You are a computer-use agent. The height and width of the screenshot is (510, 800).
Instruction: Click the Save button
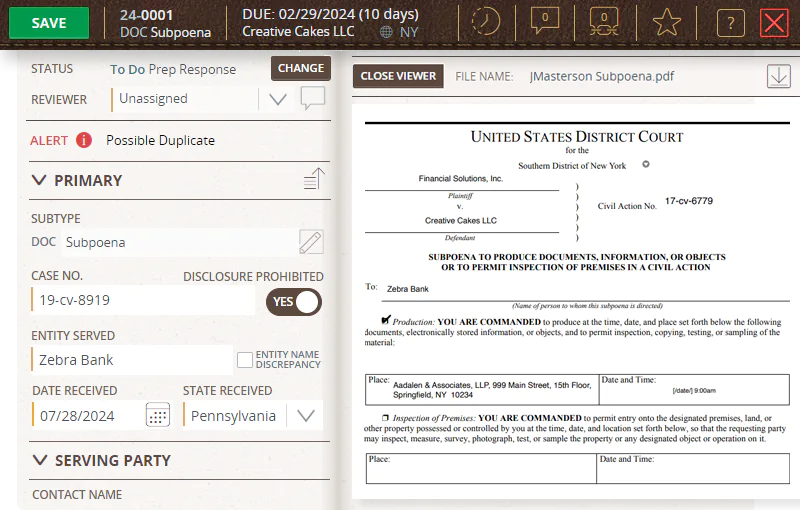tap(49, 23)
